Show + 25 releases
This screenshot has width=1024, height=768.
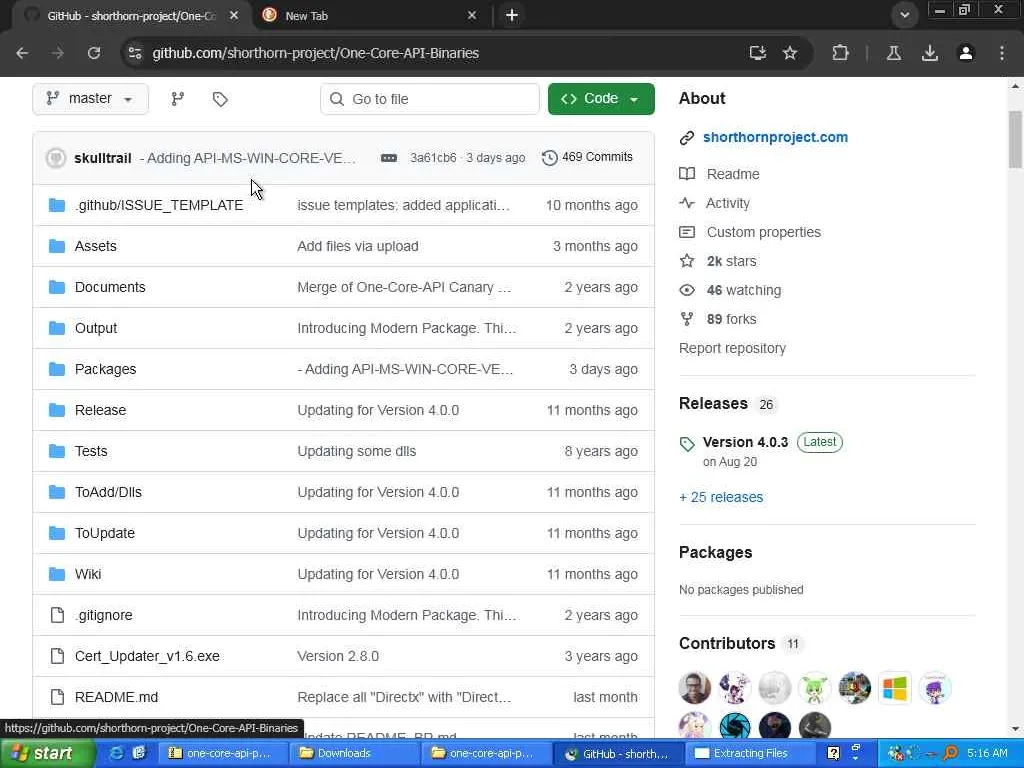coord(721,497)
